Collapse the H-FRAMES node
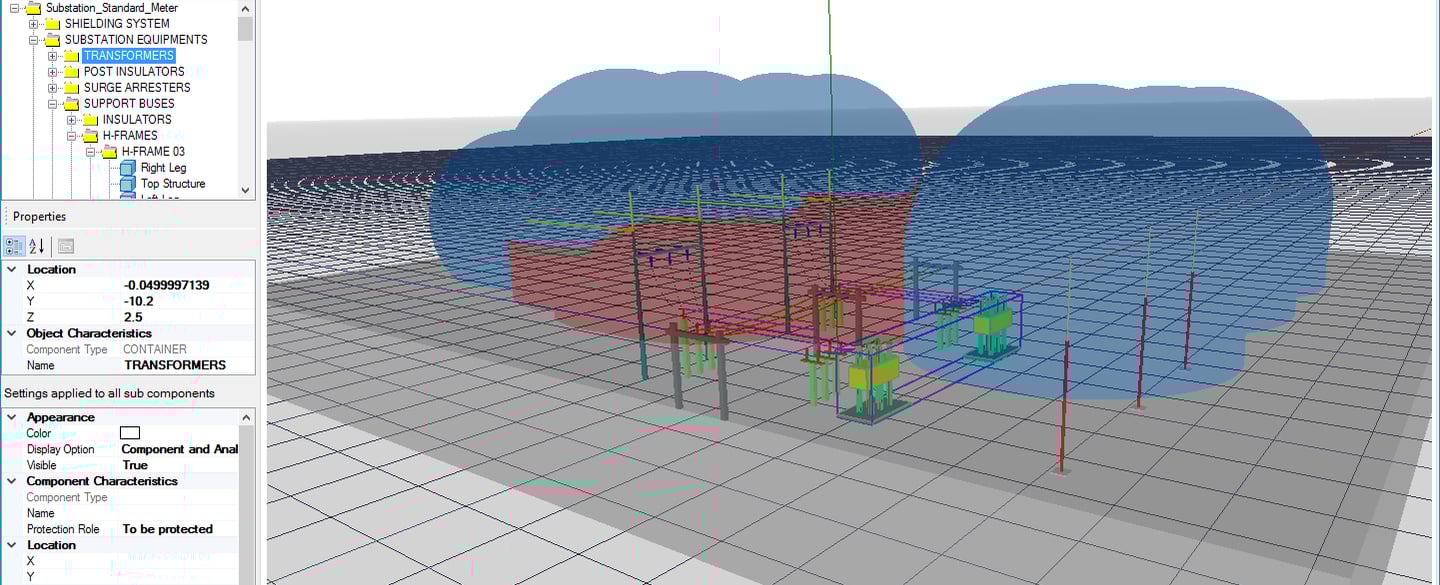Screen dimensions: 1440x585 click(x=72, y=136)
